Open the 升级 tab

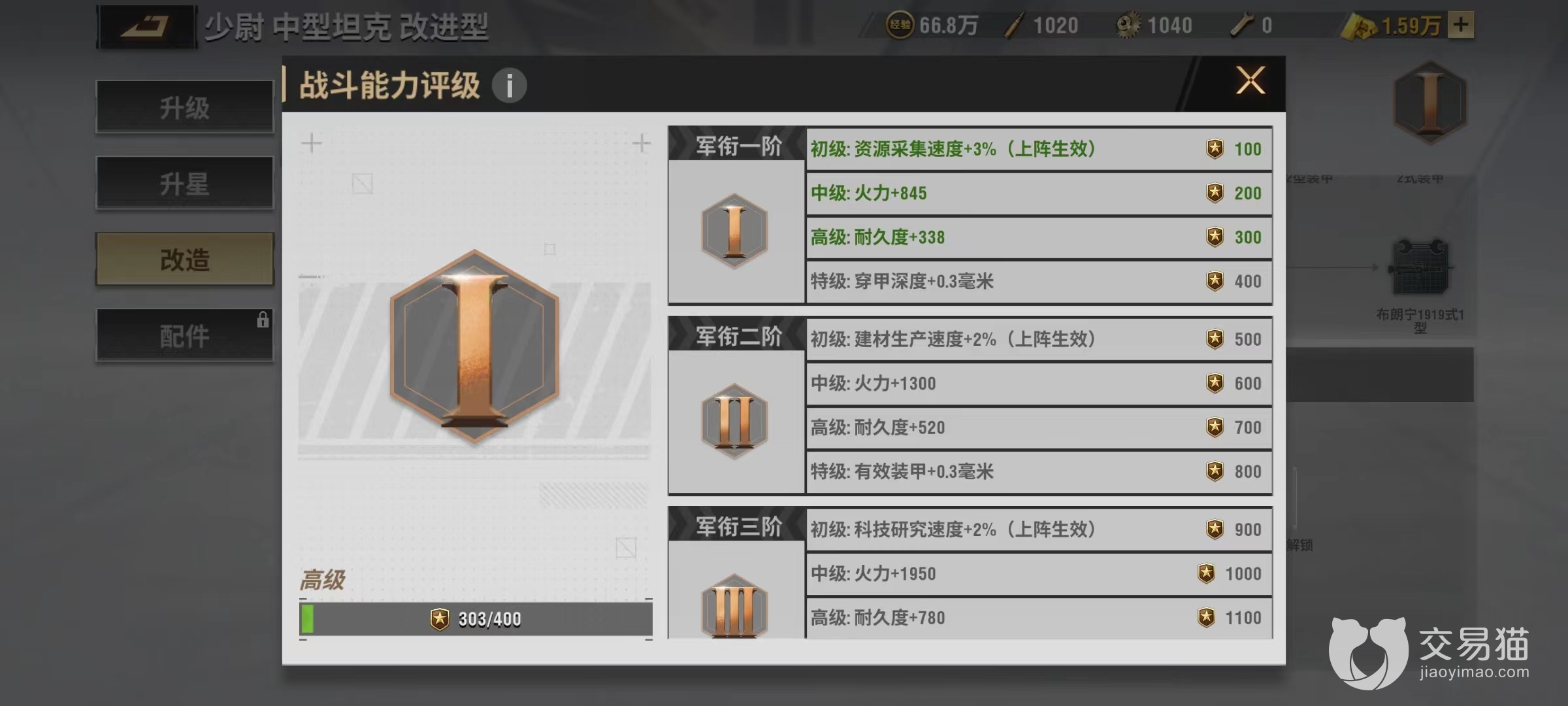[185, 107]
